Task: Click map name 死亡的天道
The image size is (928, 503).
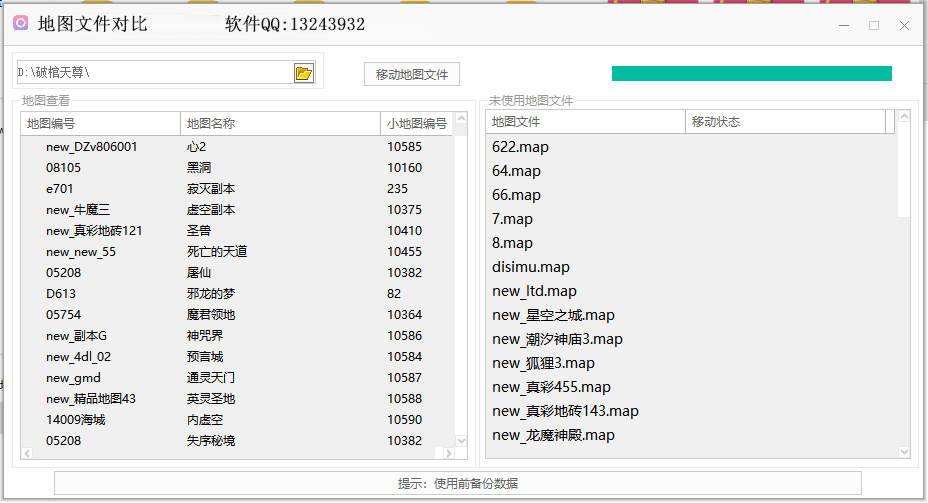Action: 217,252
